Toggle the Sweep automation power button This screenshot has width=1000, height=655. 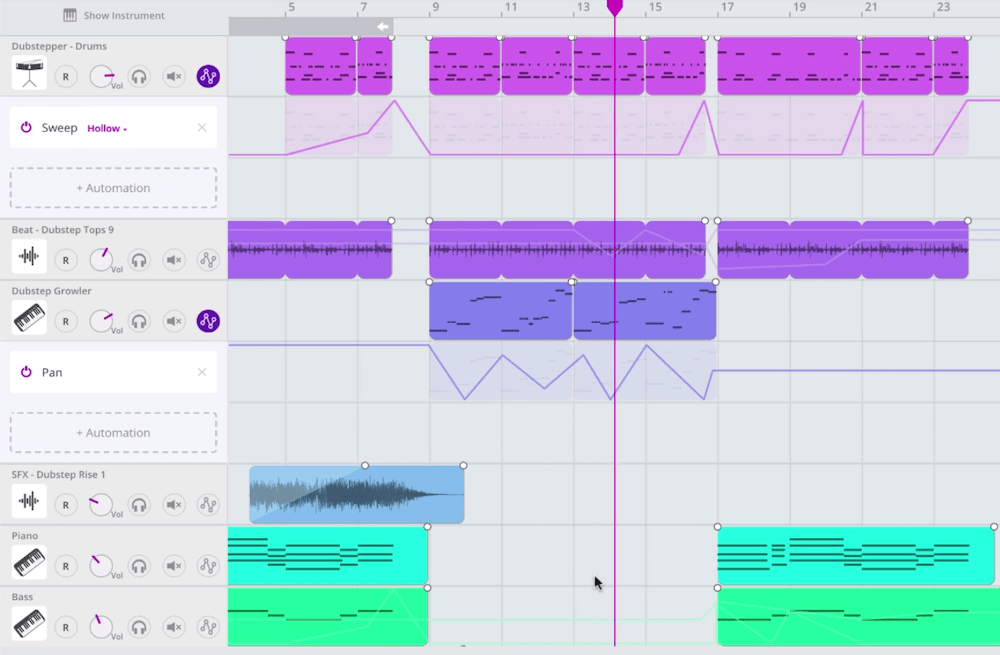(x=25, y=127)
